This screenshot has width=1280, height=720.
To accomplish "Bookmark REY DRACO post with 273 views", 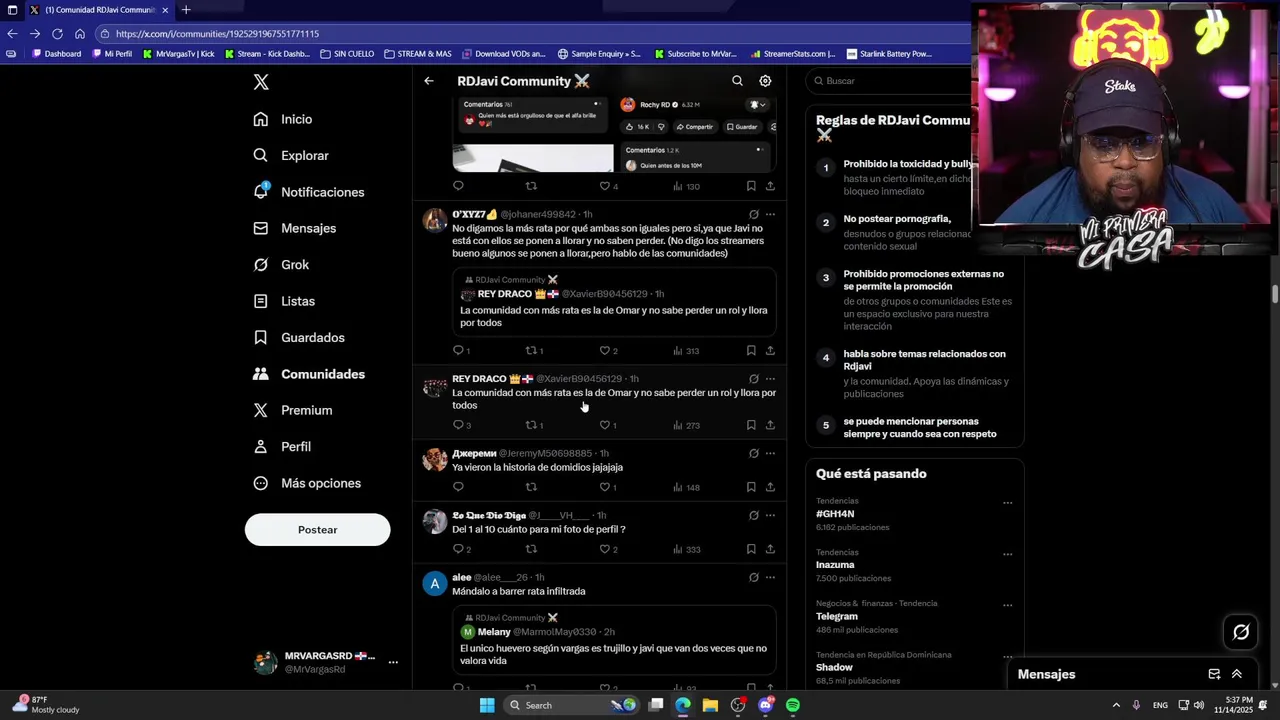I will pyautogui.click(x=751, y=425).
